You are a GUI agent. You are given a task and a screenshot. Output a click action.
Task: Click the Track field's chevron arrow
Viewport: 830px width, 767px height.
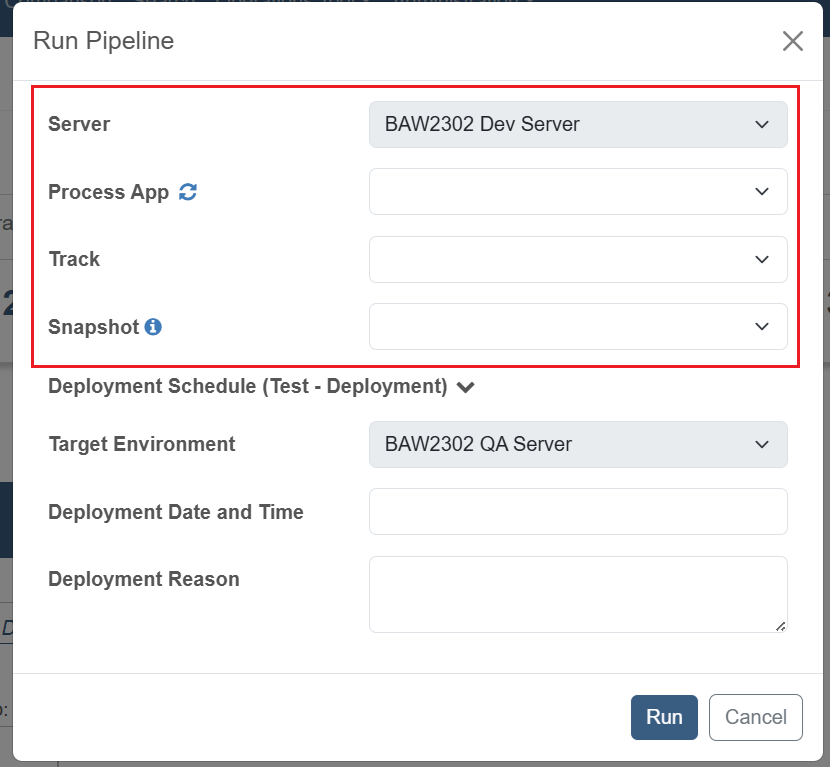pyautogui.click(x=762, y=259)
